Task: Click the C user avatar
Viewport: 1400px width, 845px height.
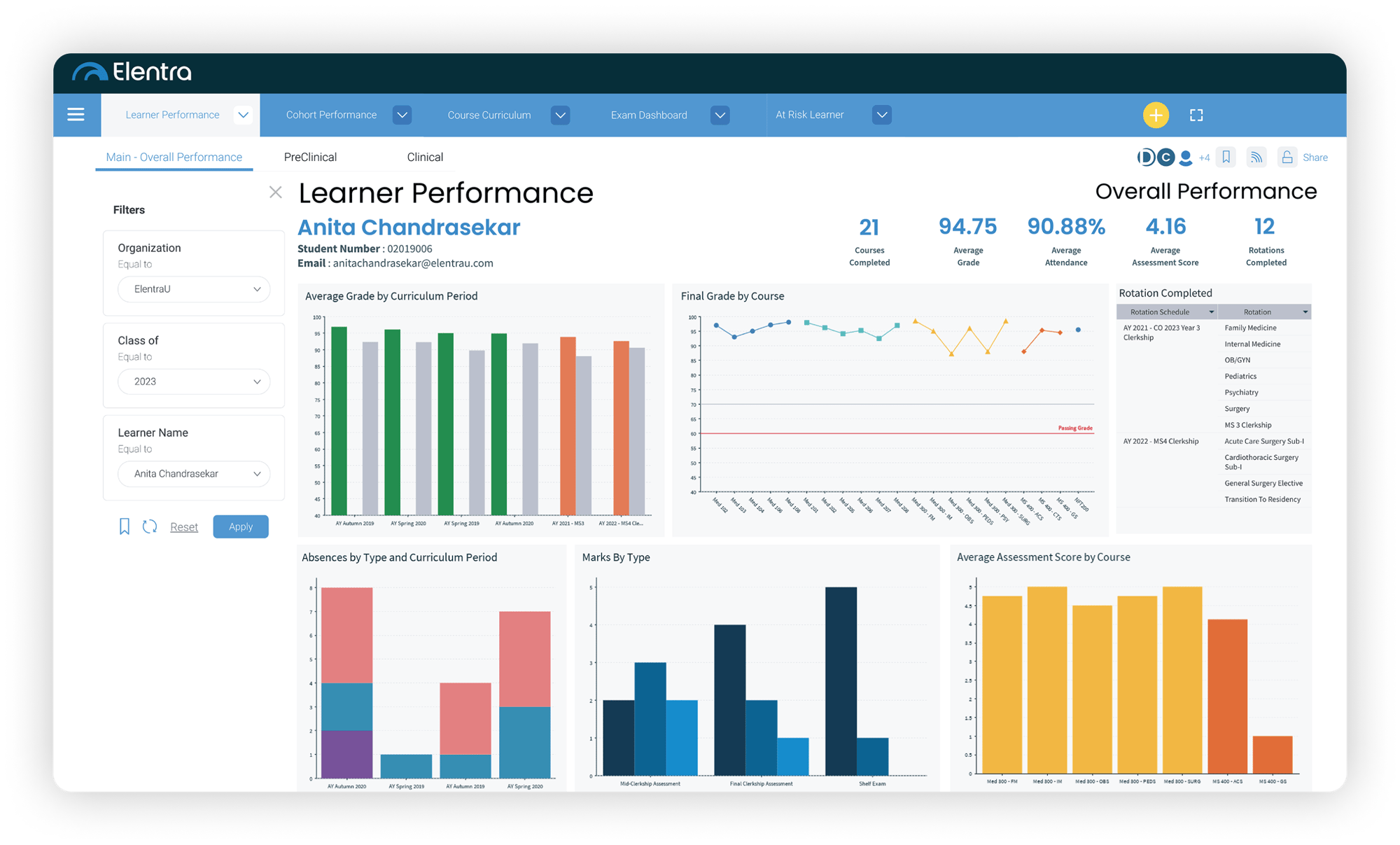Action: click(x=1165, y=158)
